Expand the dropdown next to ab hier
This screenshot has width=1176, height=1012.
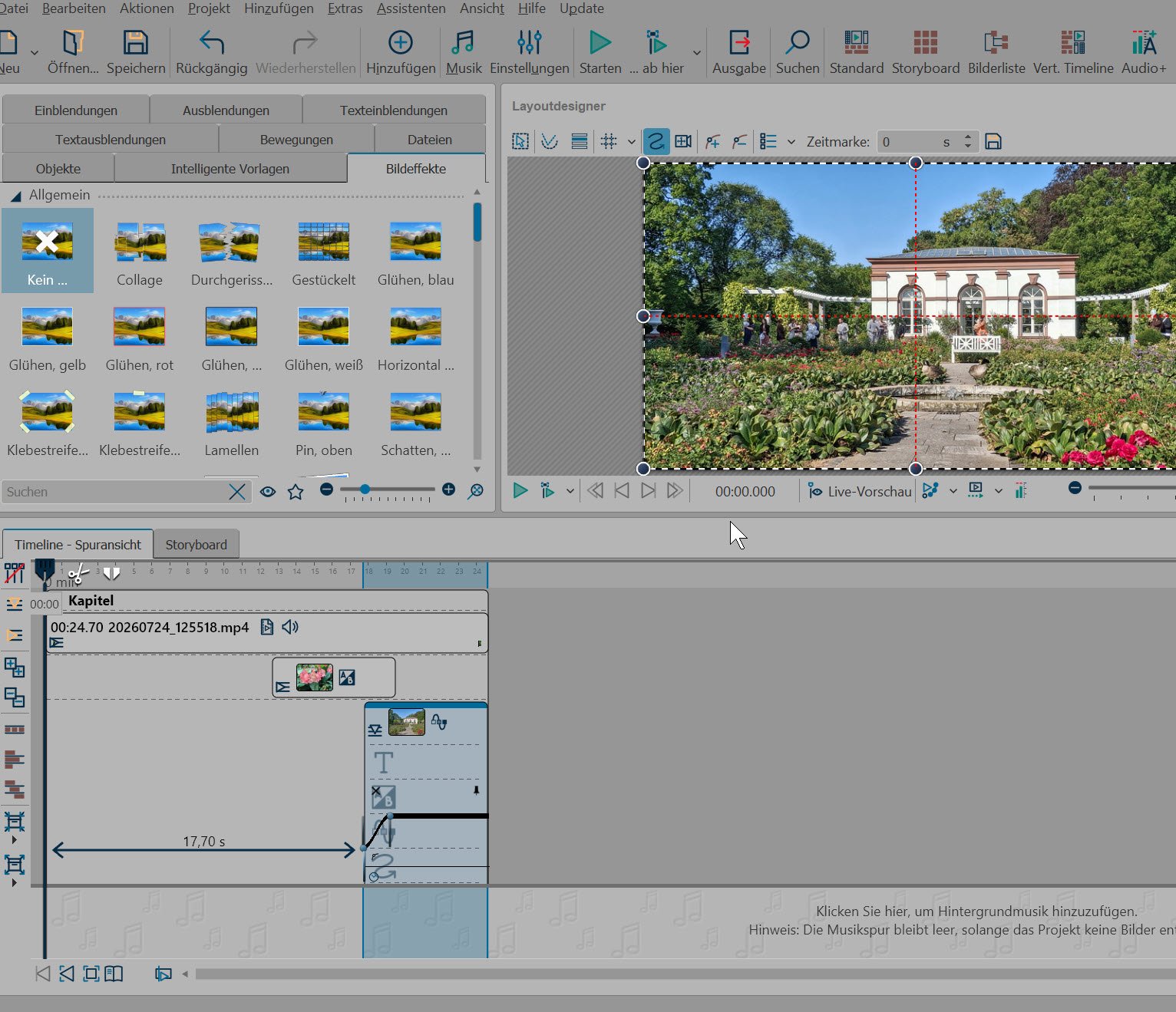[696, 52]
